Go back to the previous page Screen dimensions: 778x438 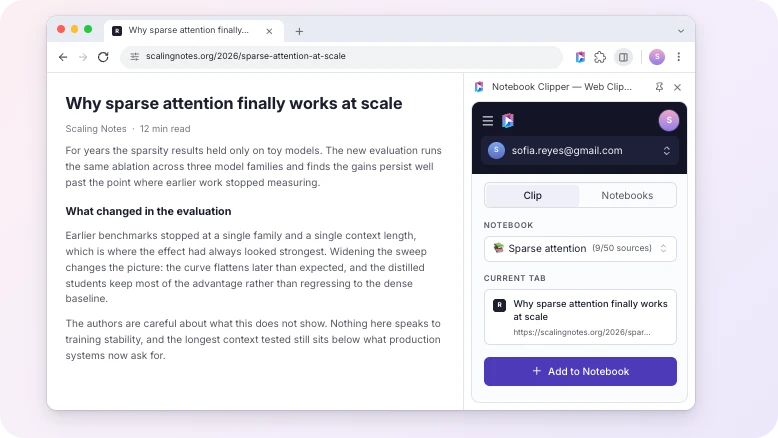coord(63,57)
